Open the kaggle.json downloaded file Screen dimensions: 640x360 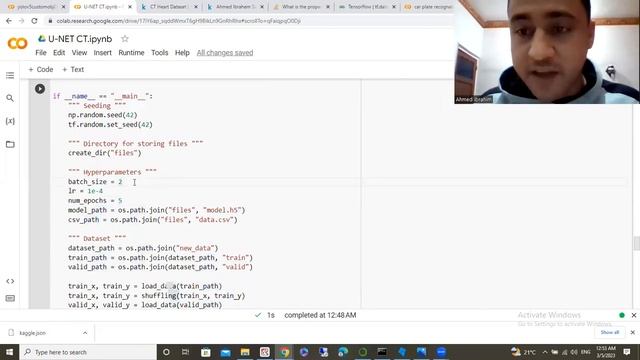pyautogui.click(x=33, y=333)
